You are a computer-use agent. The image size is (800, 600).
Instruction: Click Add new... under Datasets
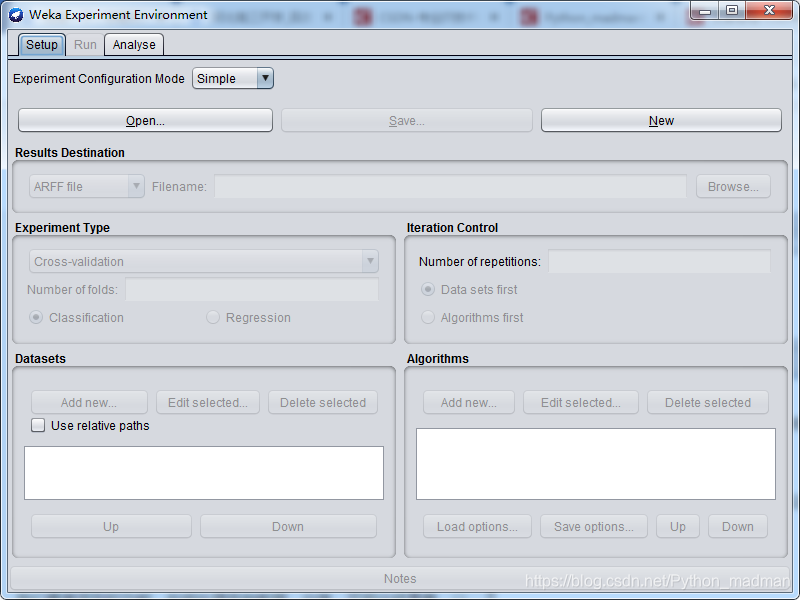point(89,403)
